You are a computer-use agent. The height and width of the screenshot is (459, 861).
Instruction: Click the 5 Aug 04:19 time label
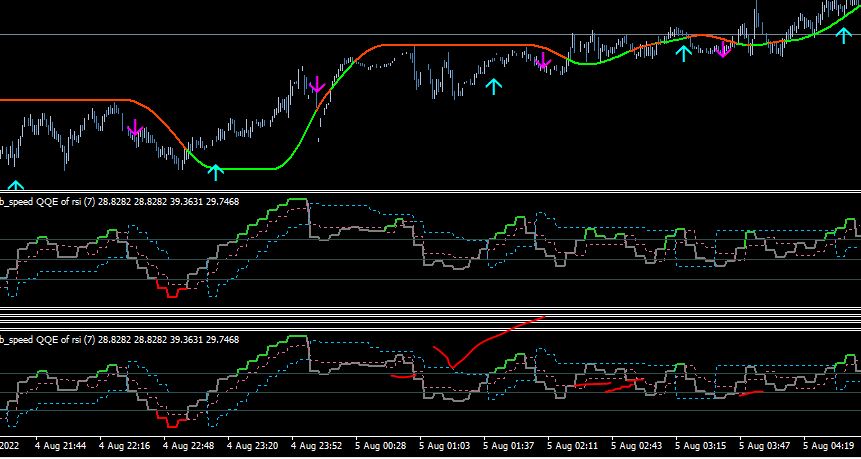830,445
